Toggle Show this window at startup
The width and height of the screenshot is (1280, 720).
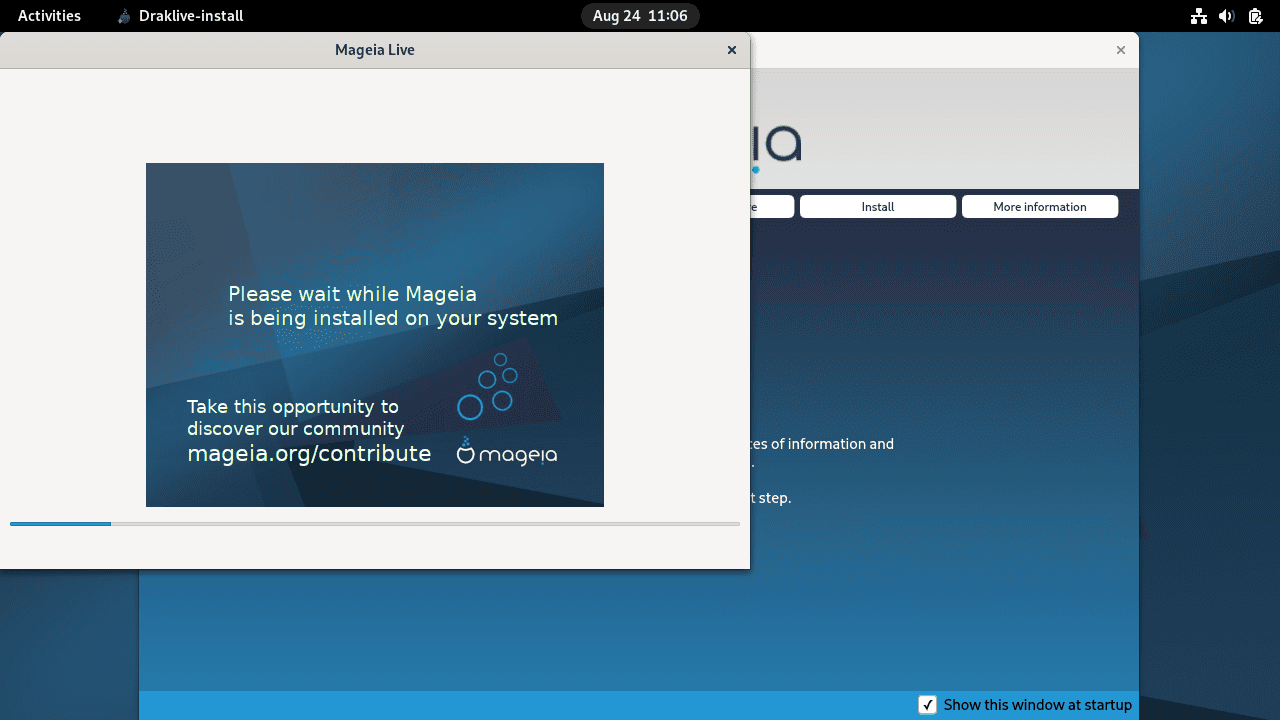pos(928,705)
